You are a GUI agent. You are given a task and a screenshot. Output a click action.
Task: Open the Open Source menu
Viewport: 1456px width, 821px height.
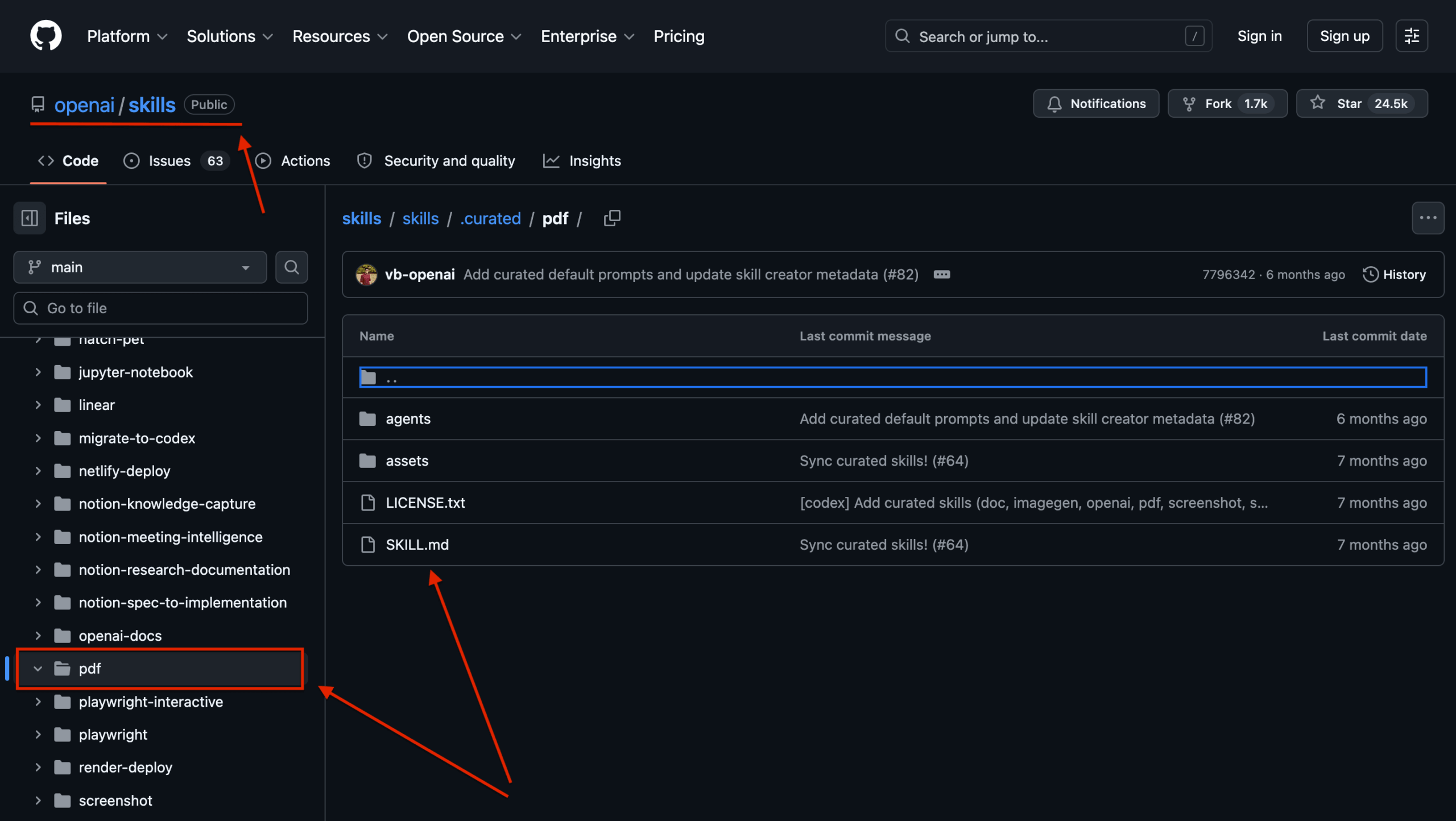[464, 36]
